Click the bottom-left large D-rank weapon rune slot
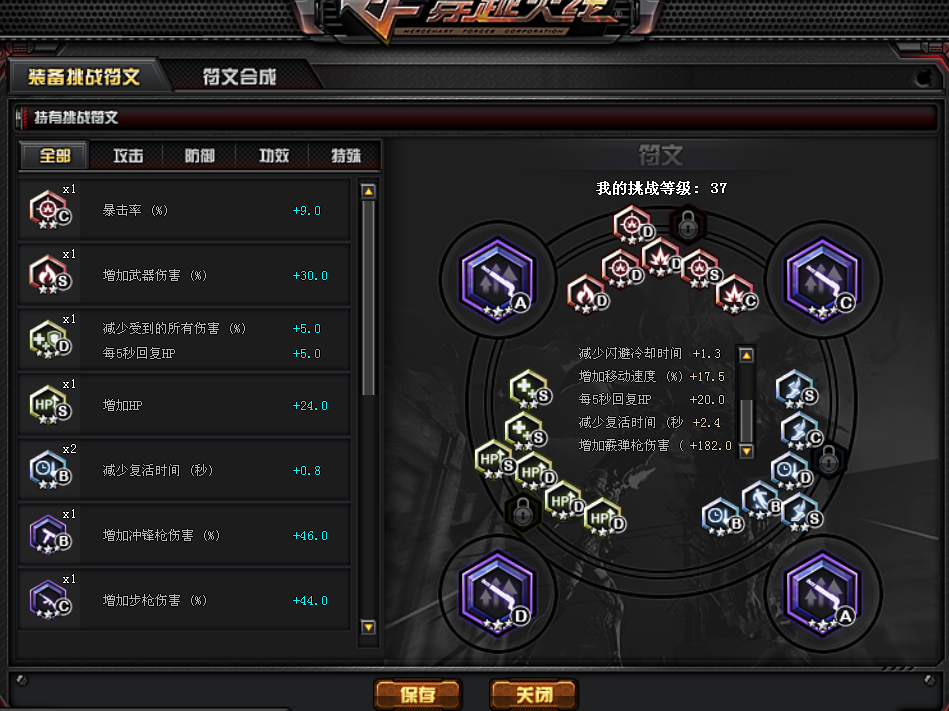949x711 pixels. click(497, 593)
